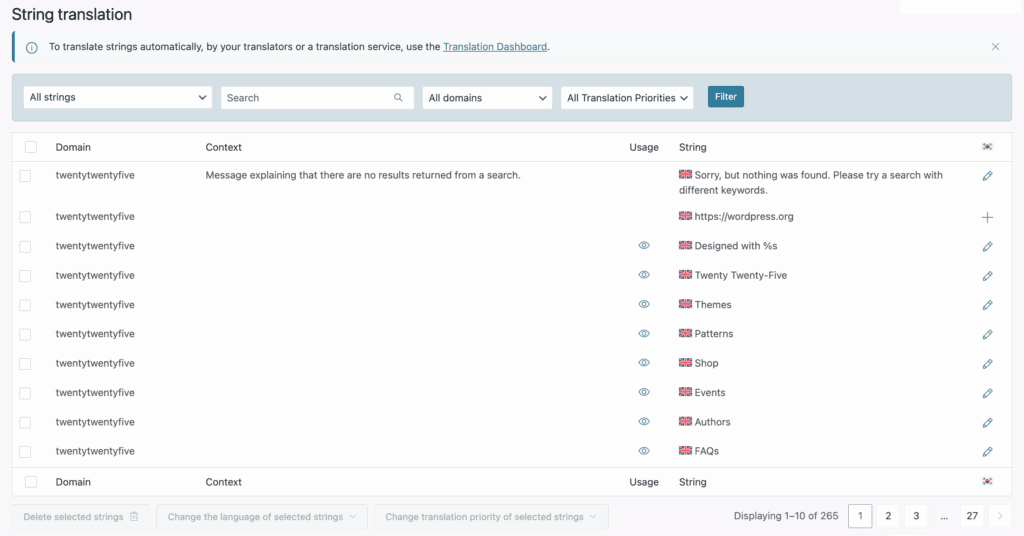Click 'Domain' column header
This screenshot has width=1024, height=536.
(73, 147)
